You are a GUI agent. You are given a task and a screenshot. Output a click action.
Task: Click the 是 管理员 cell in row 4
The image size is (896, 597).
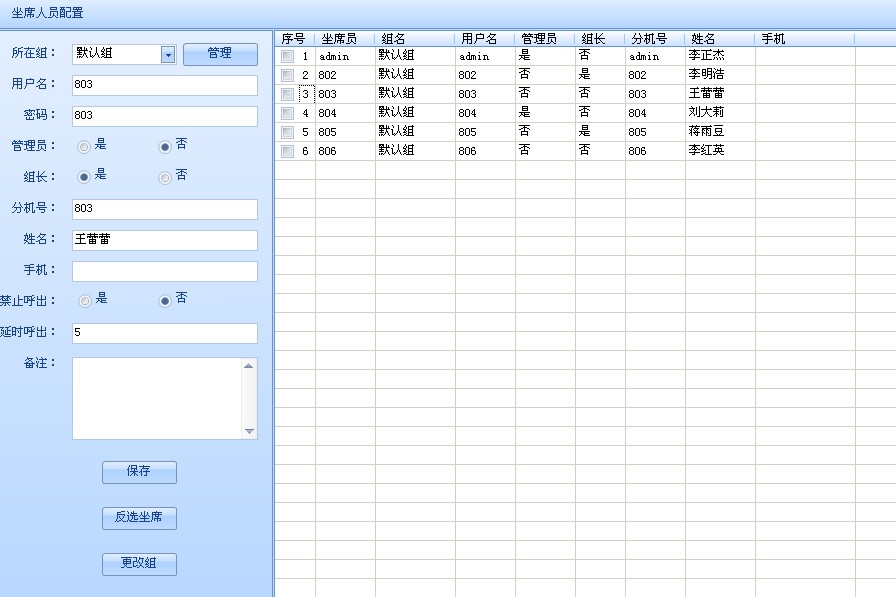(x=545, y=113)
